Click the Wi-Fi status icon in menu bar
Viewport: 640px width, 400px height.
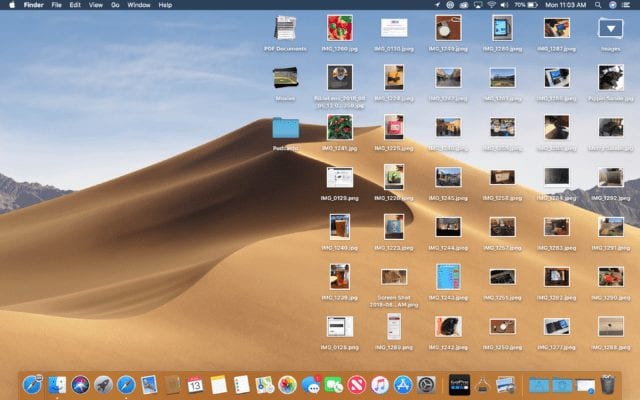pyautogui.click(x=491, y=5)
